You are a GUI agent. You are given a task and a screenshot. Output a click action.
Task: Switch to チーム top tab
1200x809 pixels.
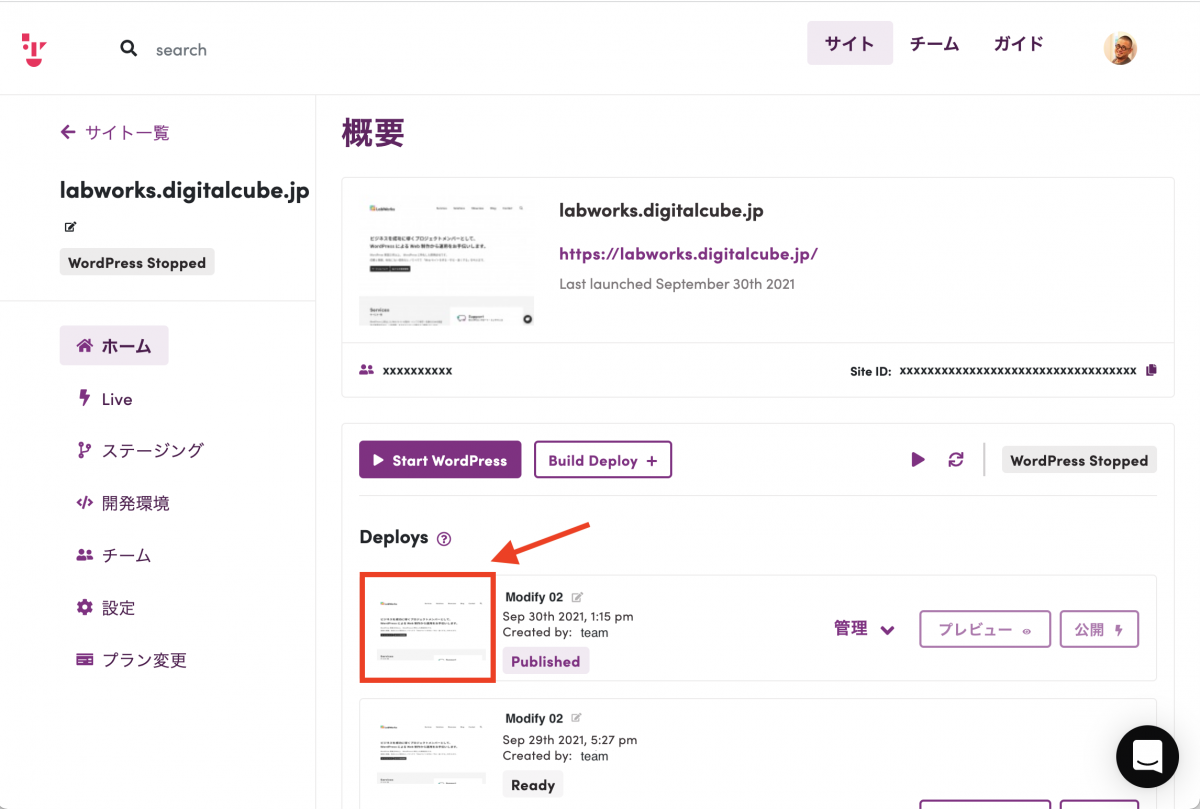pos(934,44)
